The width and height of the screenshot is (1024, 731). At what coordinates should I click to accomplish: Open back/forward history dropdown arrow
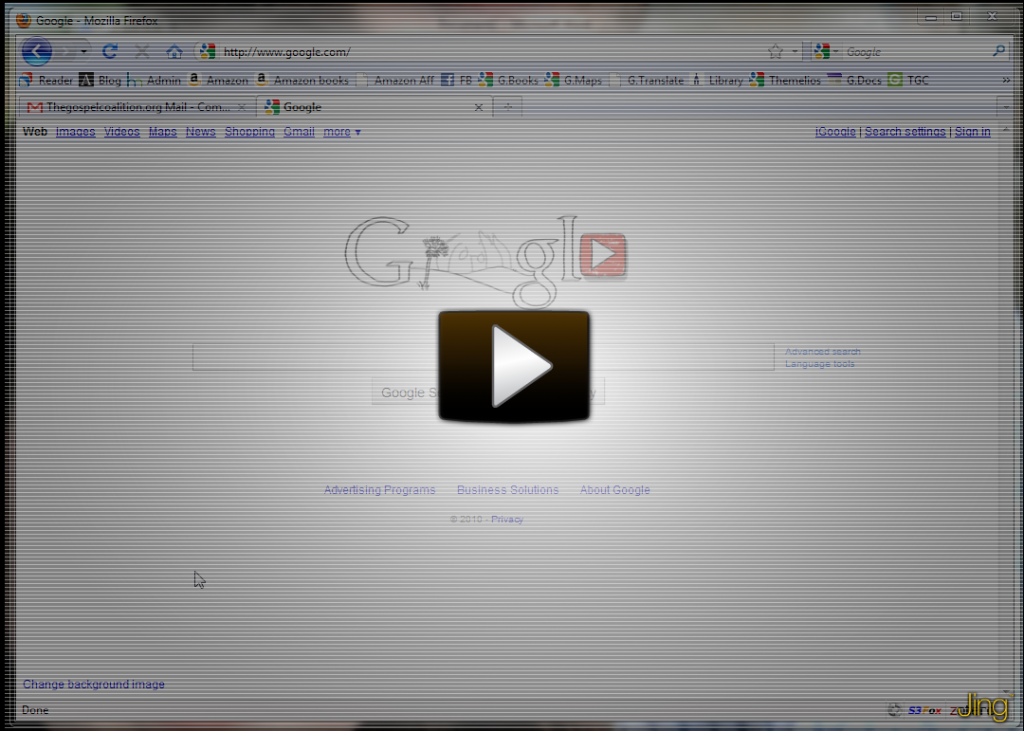(x=84, y=52)
